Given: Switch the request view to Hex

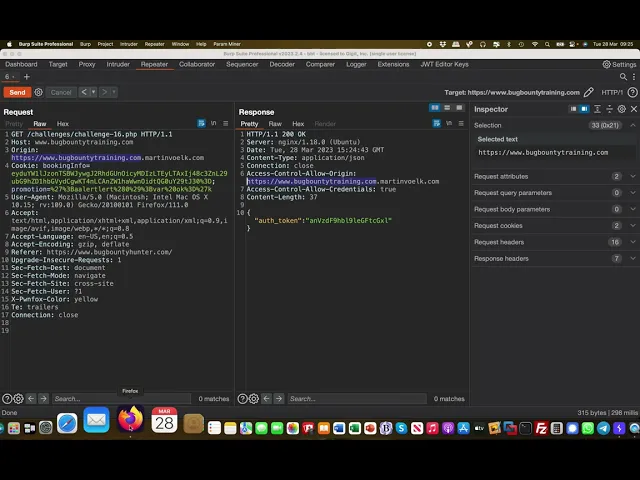Looking at the screenshot, I should [x=63, y=124].
